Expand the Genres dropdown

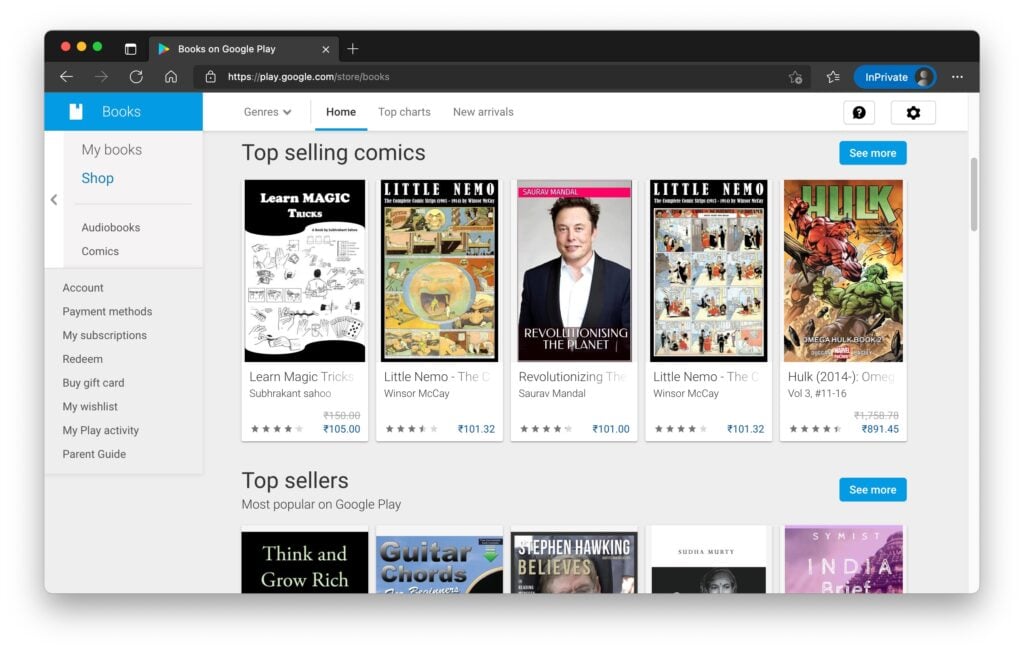coord(268,112)
